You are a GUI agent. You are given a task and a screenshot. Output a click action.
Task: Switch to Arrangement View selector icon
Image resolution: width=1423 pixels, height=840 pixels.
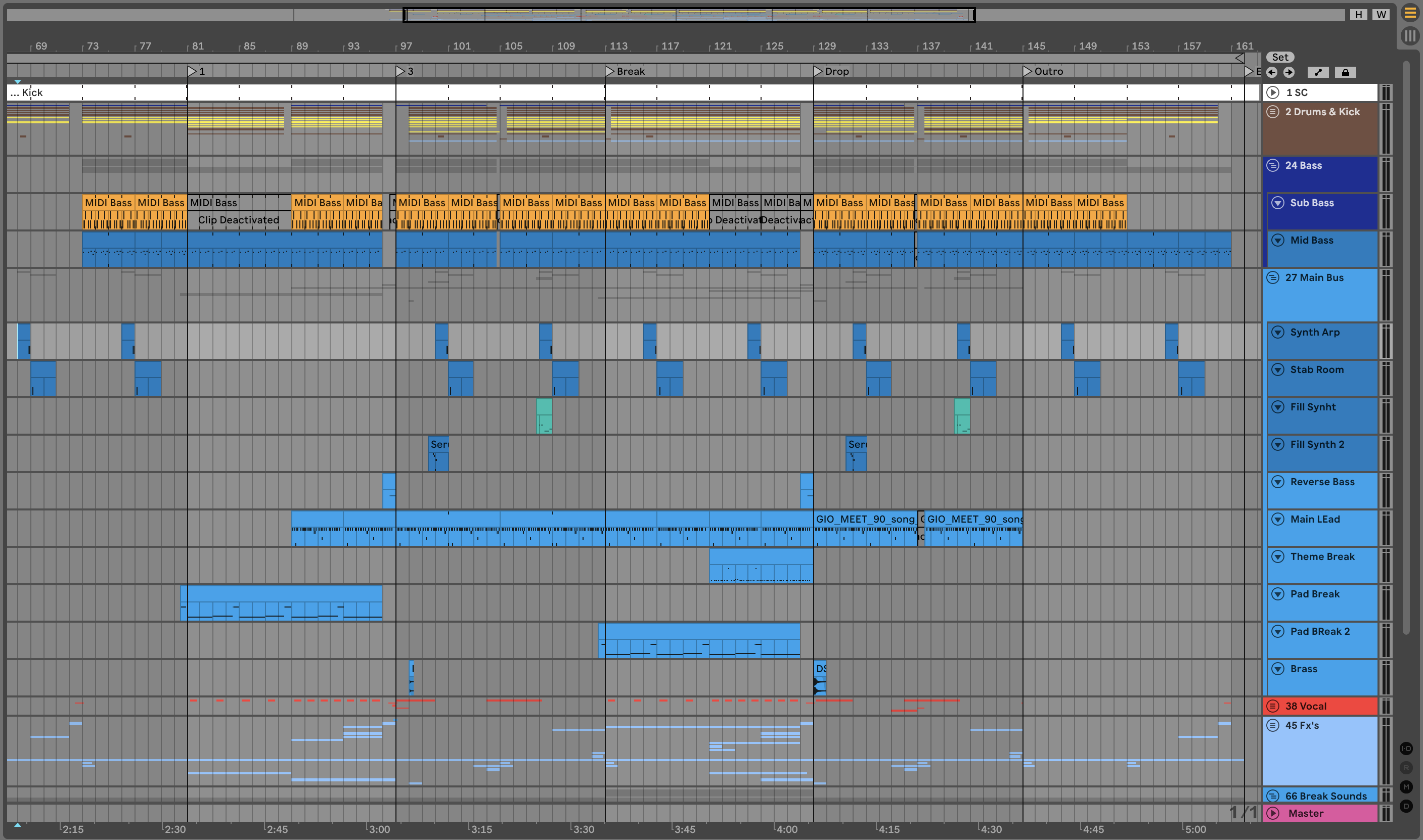(x=1410, y=13)
